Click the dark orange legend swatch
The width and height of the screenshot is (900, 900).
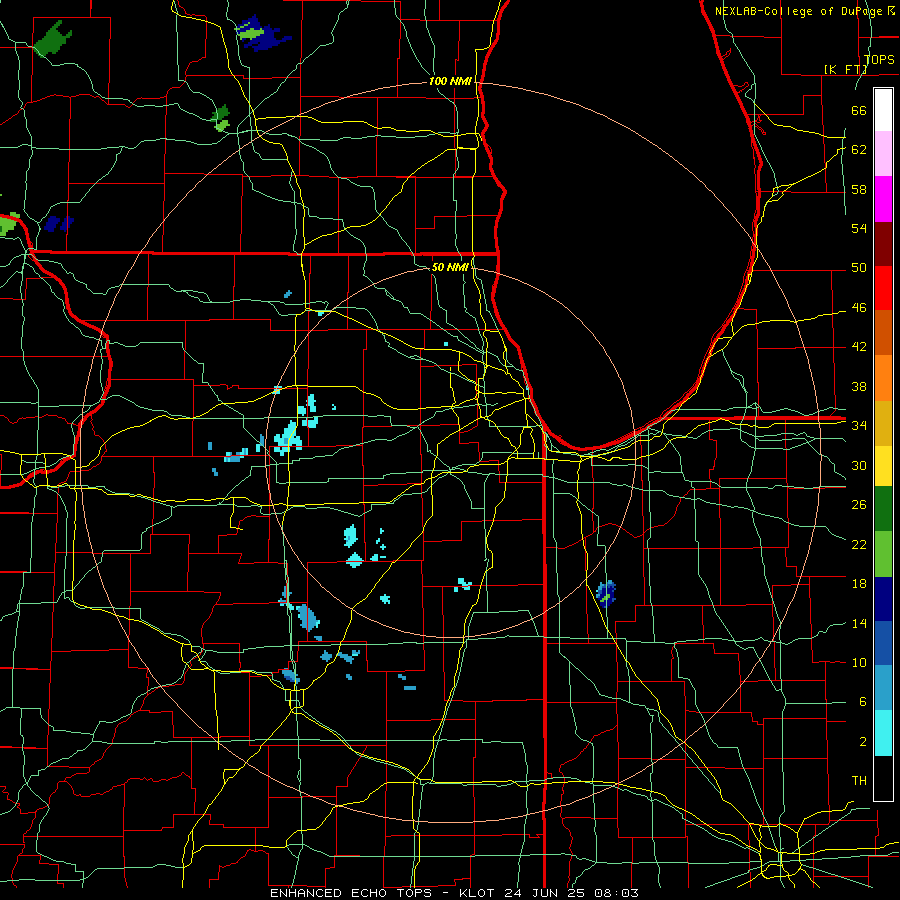[883, 333]
